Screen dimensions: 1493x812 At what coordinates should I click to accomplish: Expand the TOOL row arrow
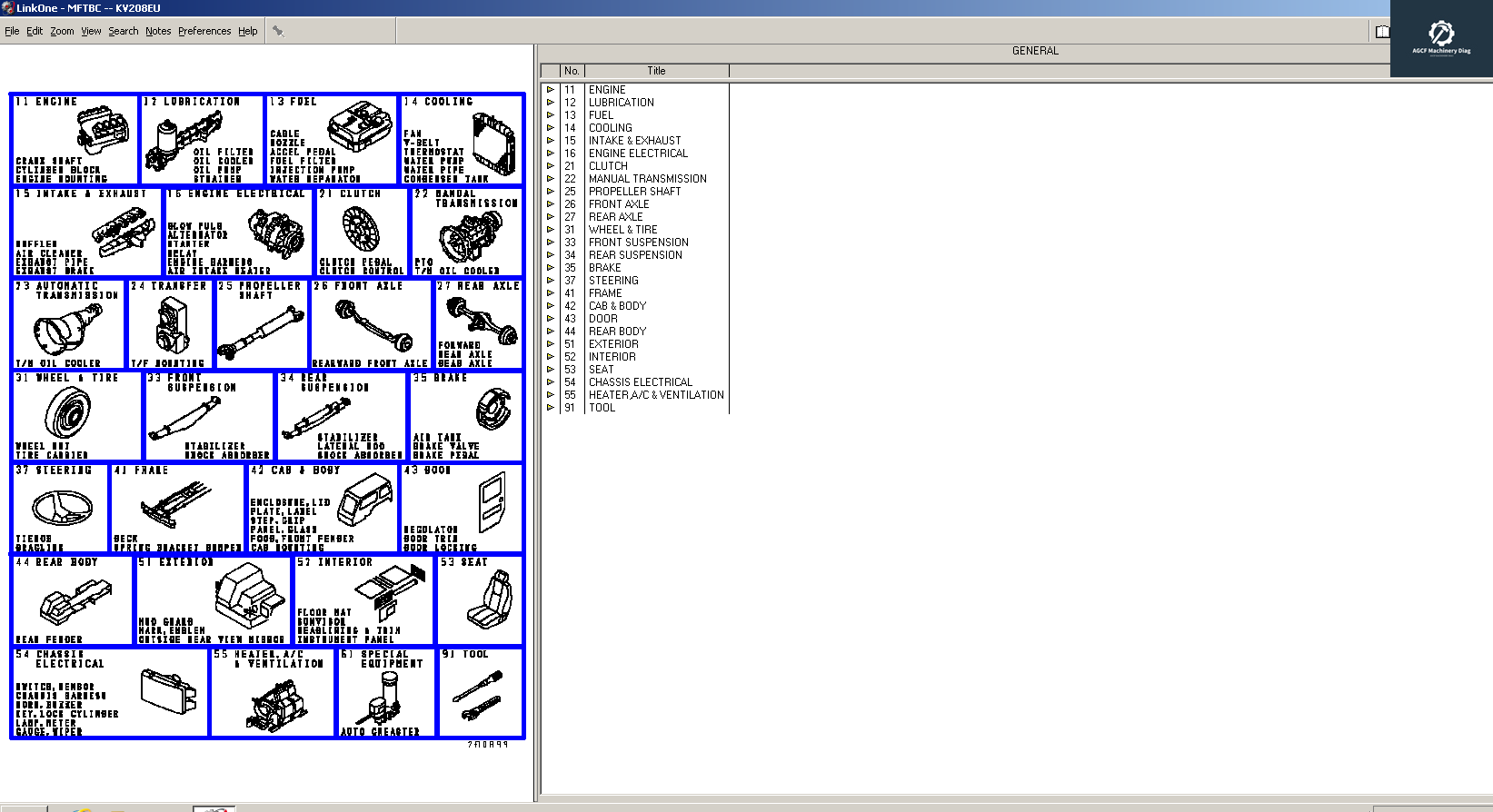(550, 408)
